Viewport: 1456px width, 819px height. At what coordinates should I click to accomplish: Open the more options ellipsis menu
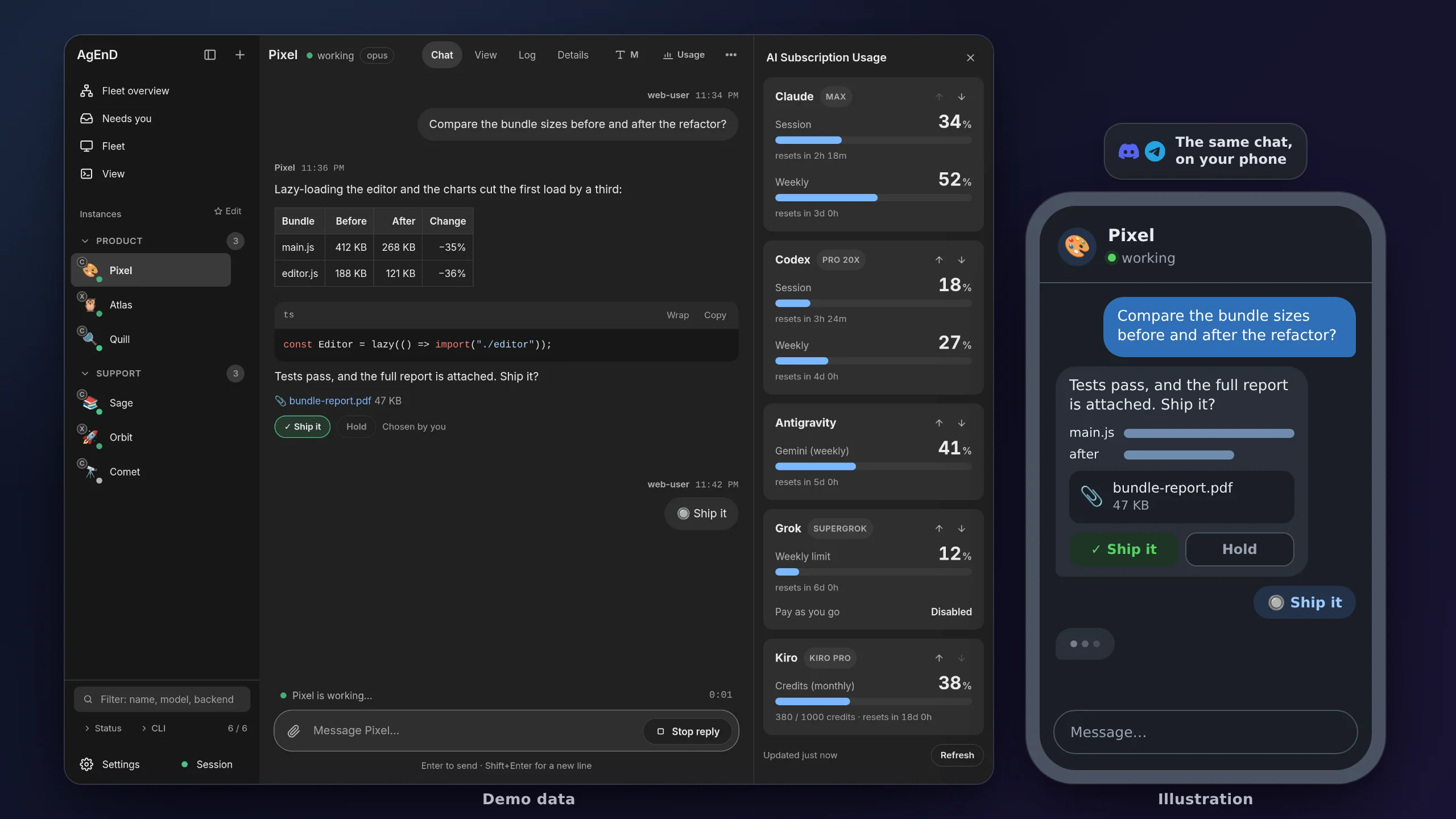(x=731, y=55)
